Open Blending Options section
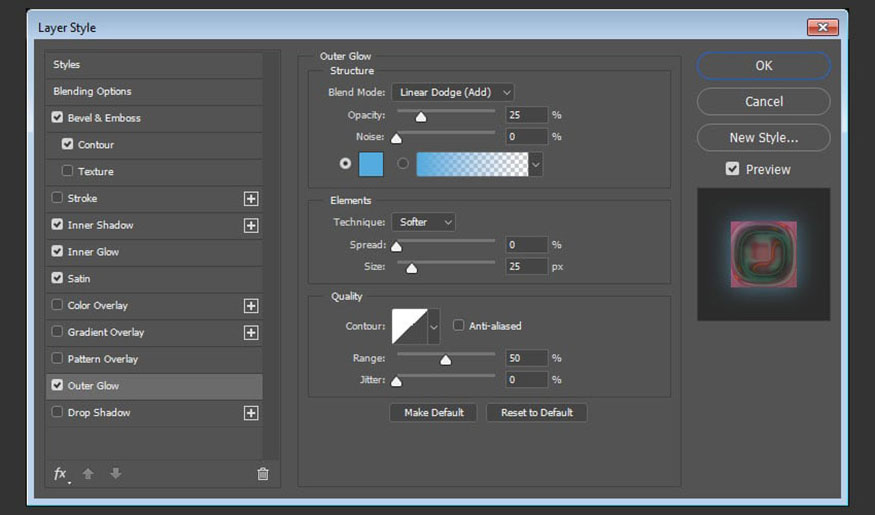This screenshot has width=875, height=515. [153, 92]
